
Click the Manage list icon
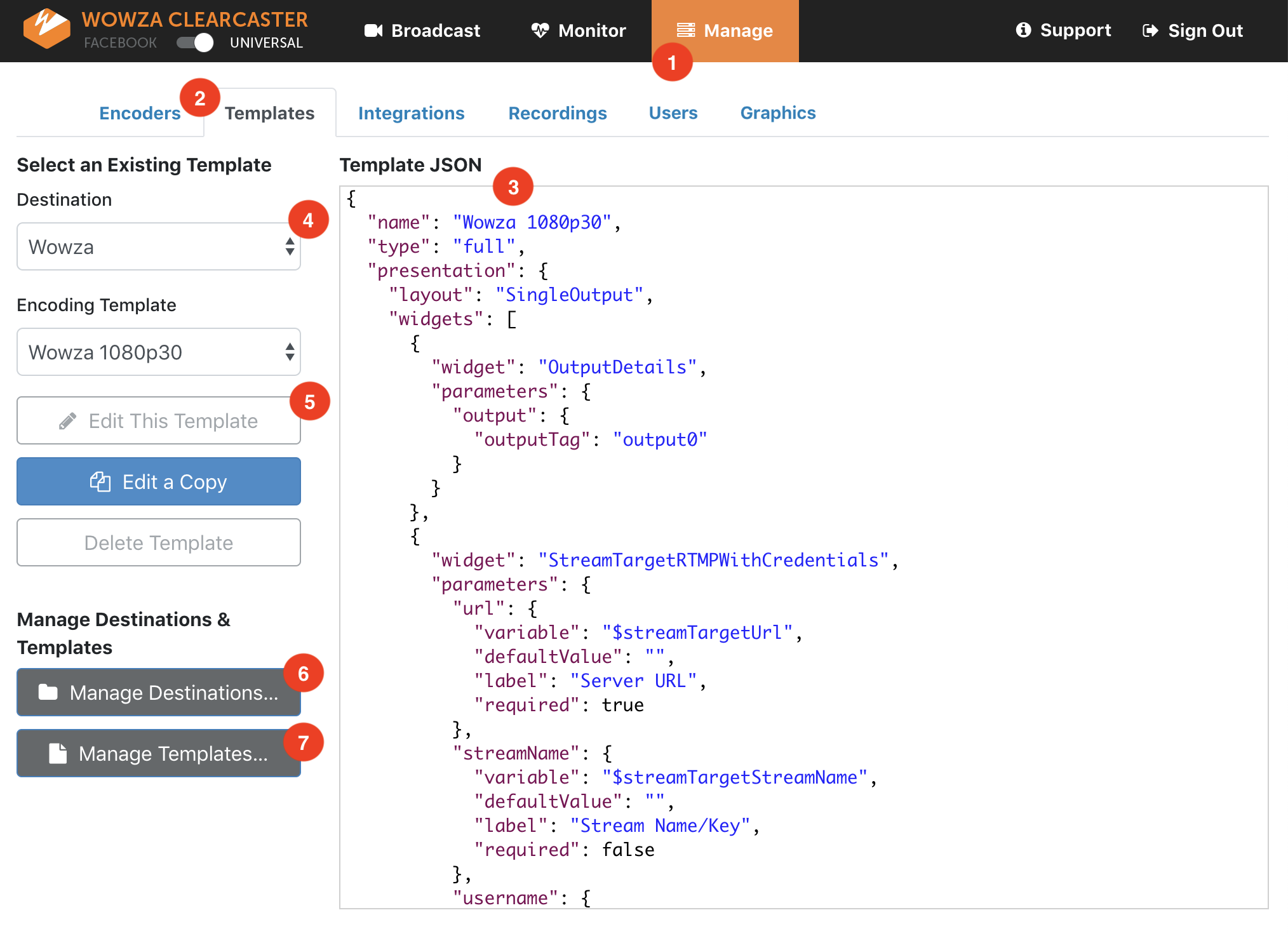[x=686, y=30]
